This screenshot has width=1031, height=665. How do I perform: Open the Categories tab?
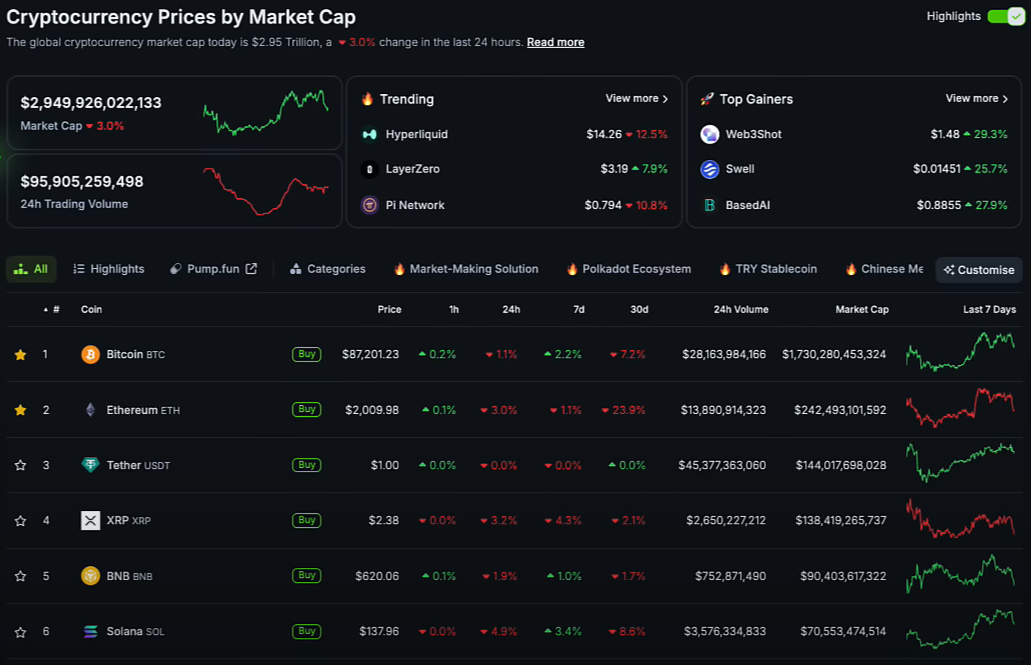327,269
